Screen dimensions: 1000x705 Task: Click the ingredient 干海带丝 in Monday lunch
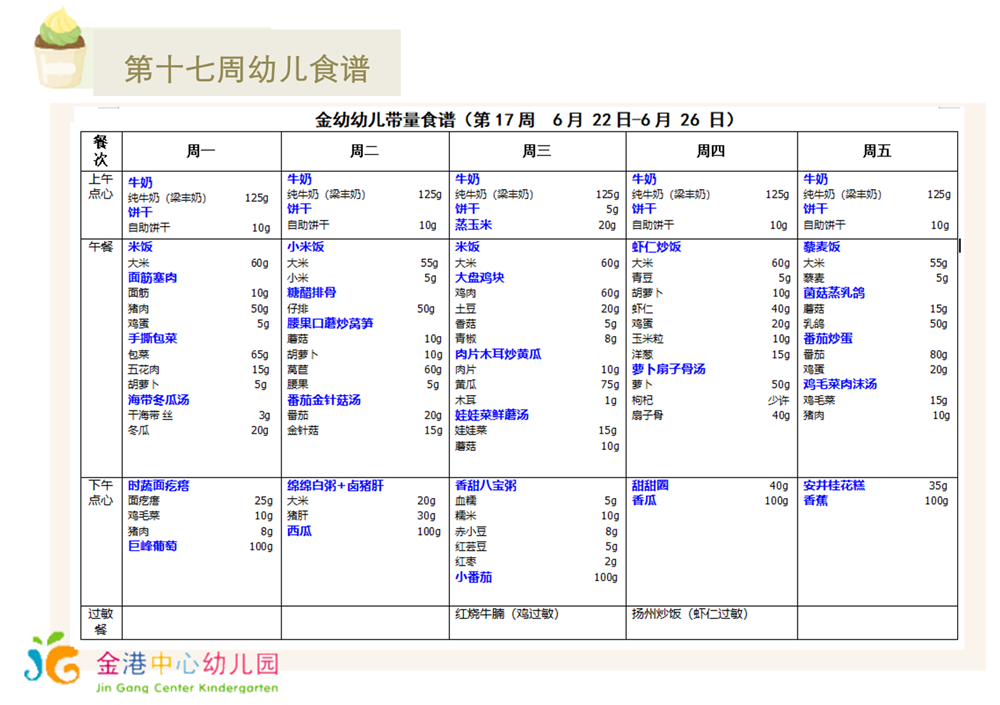click(150, 415)
